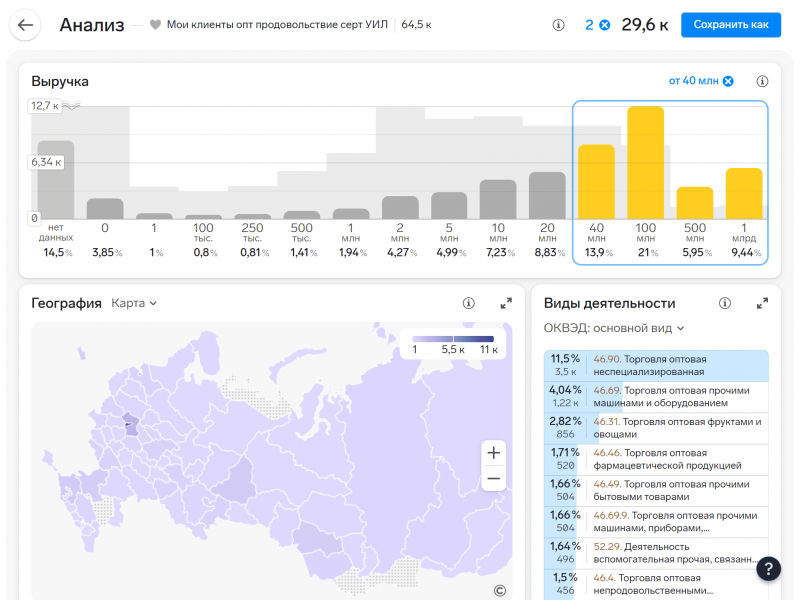Expand the Виды деятельности panel to fullscreen
The width and height of the screenshot is (800, 600).
tap(762, 303)
